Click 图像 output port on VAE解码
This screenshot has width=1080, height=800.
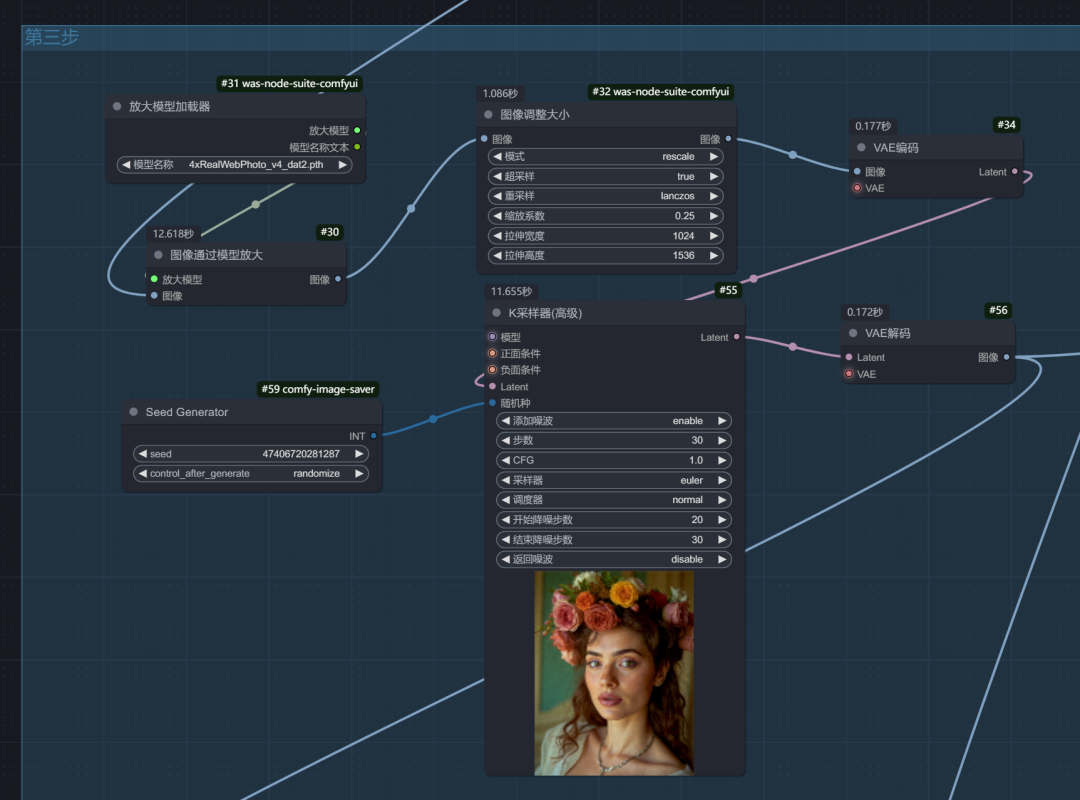pos(1006,357)
